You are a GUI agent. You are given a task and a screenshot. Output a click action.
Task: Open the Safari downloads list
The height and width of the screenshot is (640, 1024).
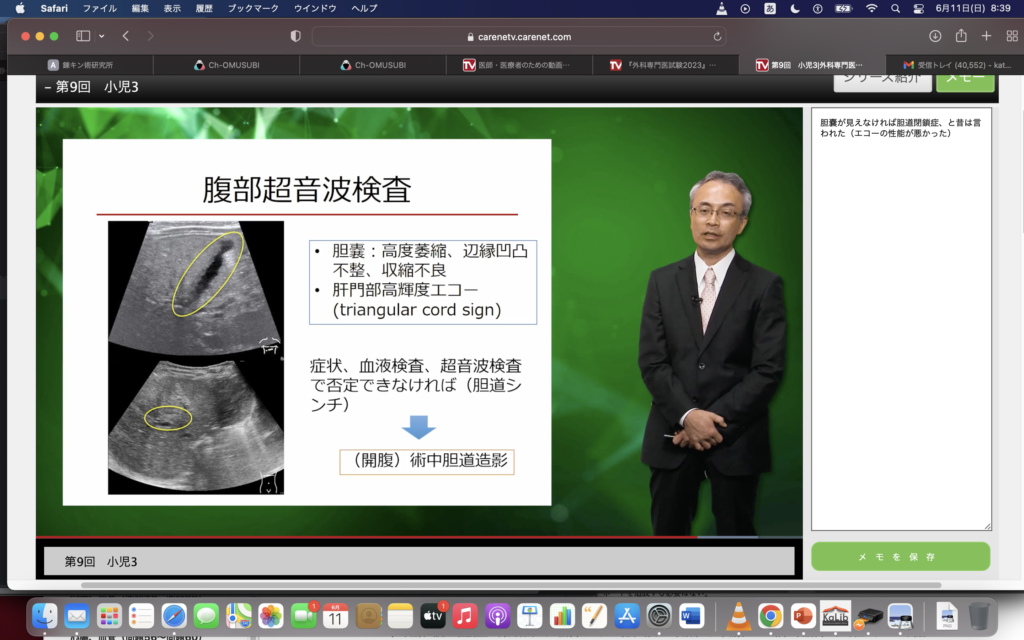(935, 36)
